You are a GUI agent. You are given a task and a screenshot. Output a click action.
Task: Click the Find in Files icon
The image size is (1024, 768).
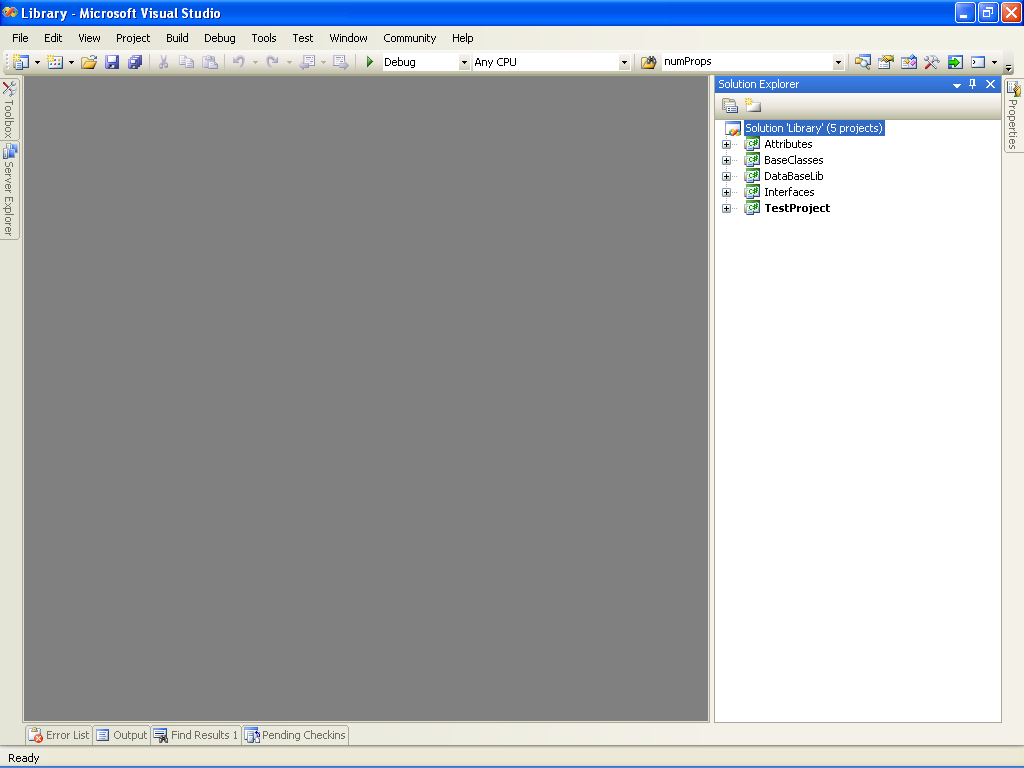pyautogui.click(x=648, y=62)
